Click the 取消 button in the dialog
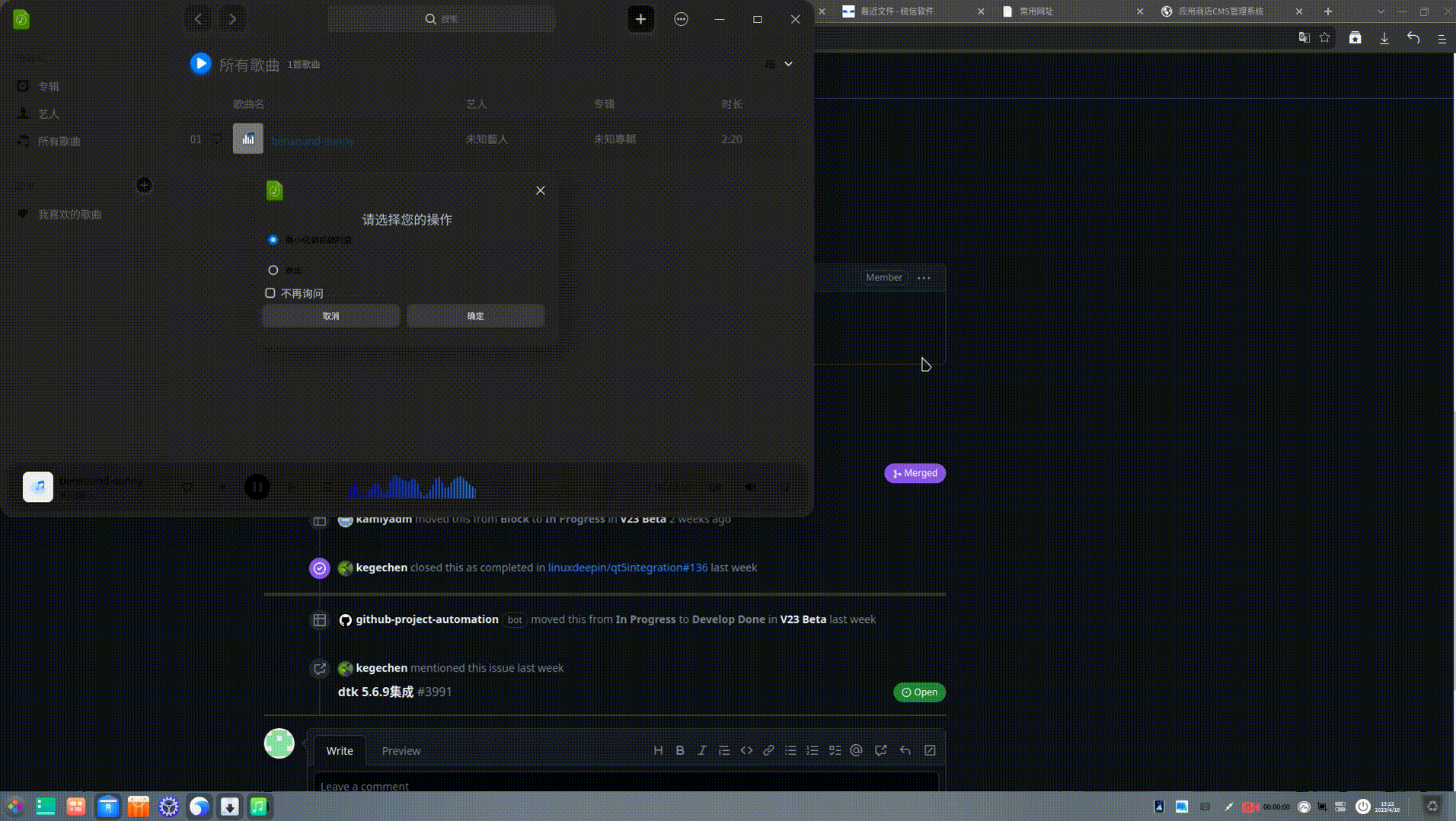Image resolution: width=1456 pixels, height=821 pixels. tap(331, 316)
